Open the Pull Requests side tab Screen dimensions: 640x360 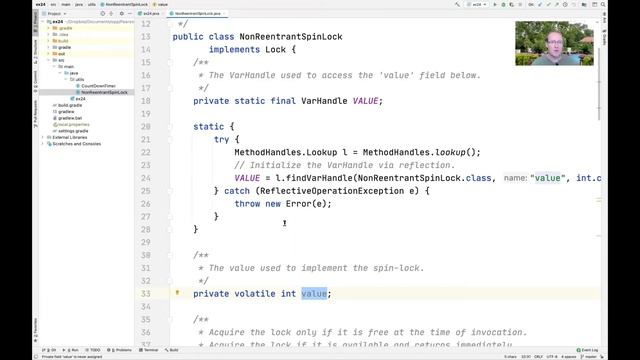(36, 113)
